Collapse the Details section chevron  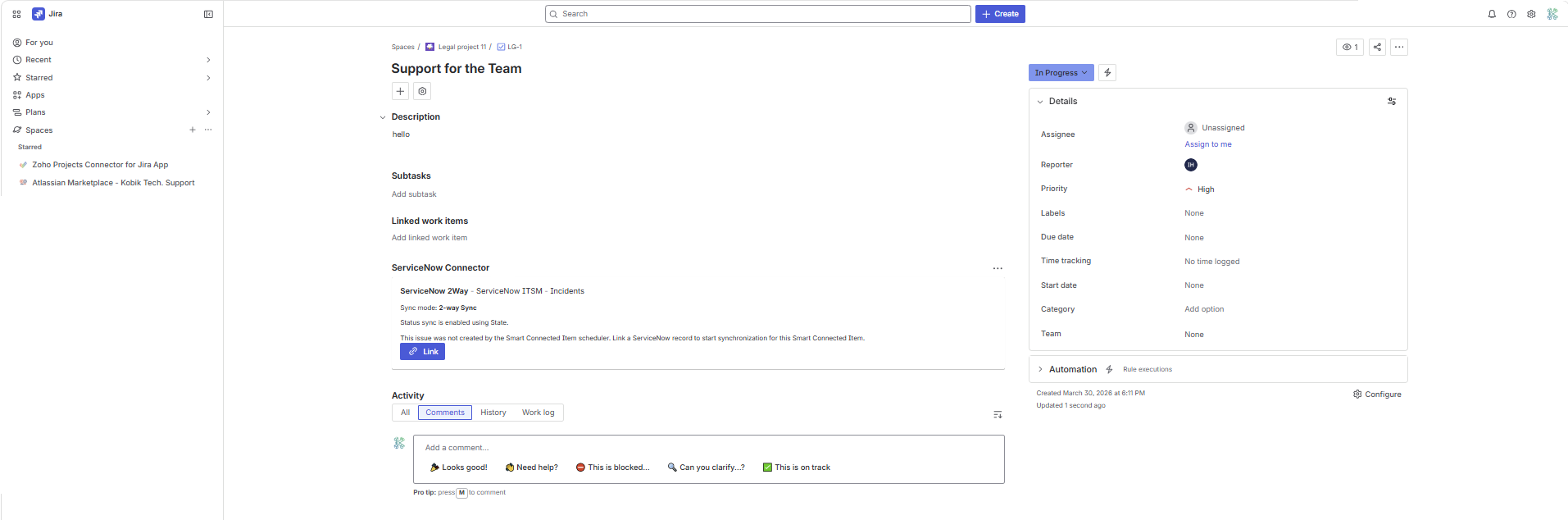pyautogui.click(x=1040, y=102)
